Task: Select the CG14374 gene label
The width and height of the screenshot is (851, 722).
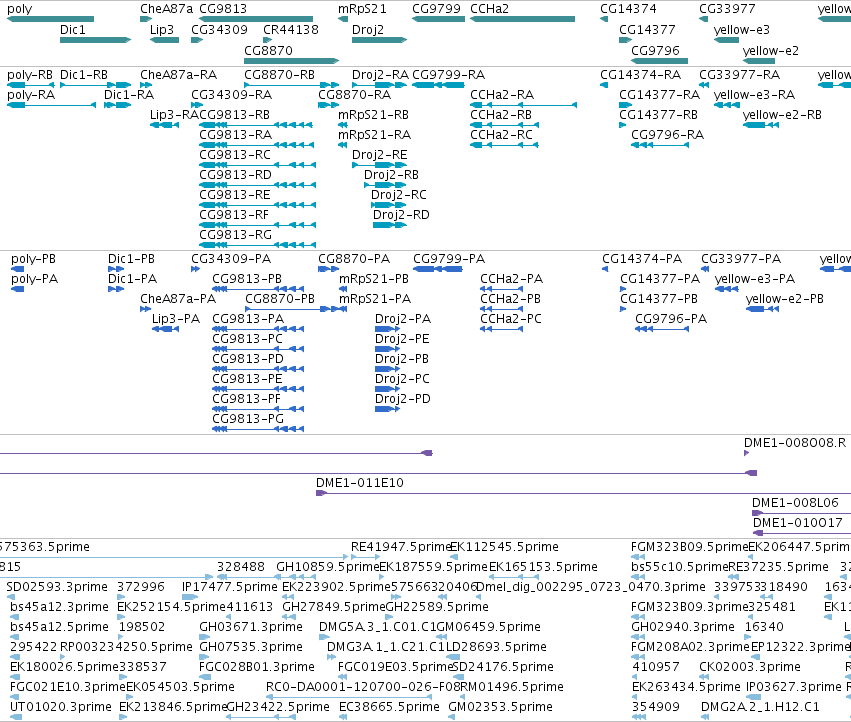Action: (628, 9)
